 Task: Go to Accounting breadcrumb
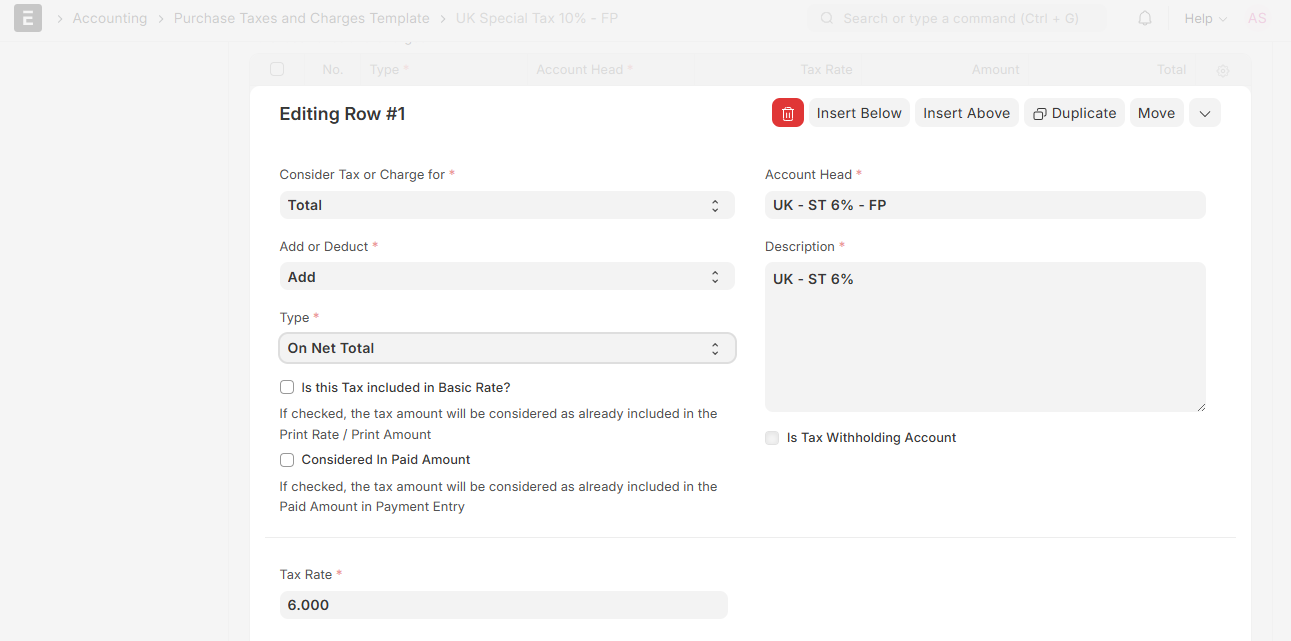pyautogui.click(x=109, y=18)
